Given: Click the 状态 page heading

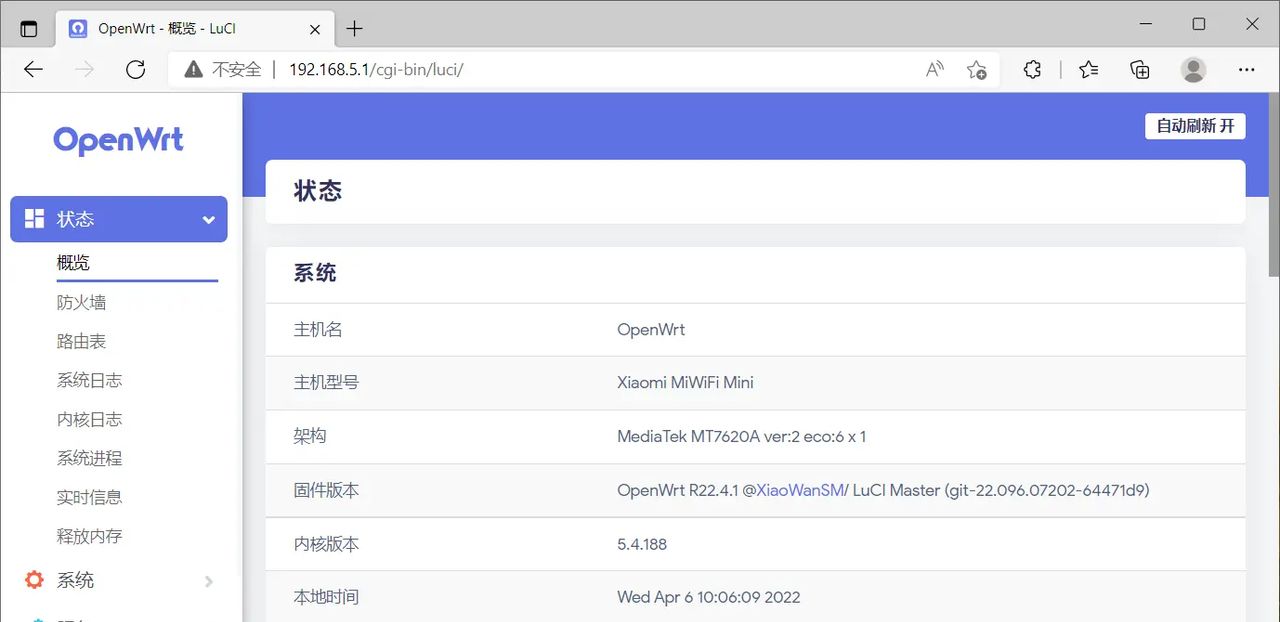Looking at the screenshot, I should [318, 191].
